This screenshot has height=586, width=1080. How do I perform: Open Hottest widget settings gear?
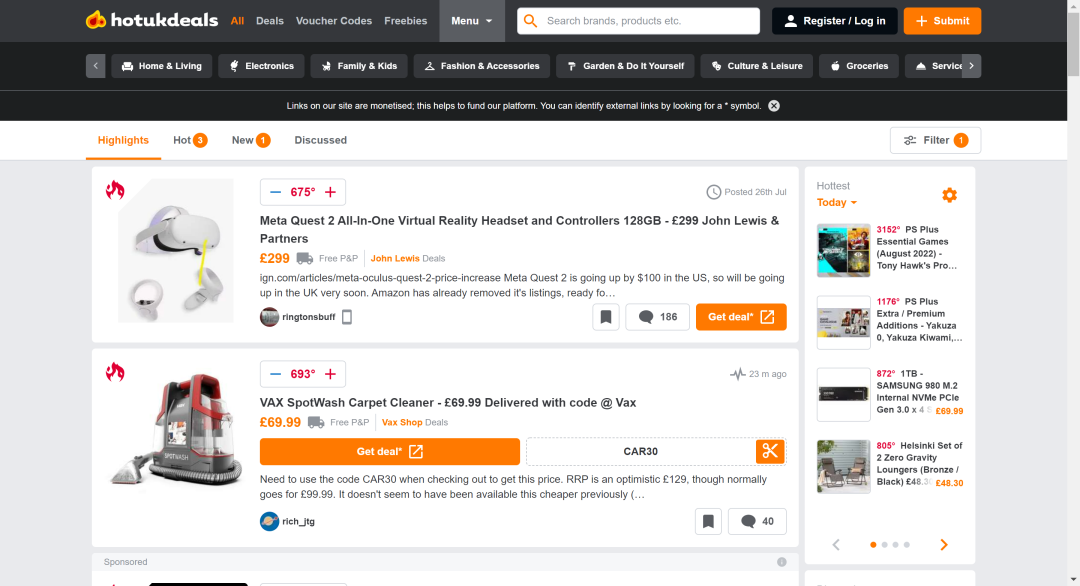point(950,195)
